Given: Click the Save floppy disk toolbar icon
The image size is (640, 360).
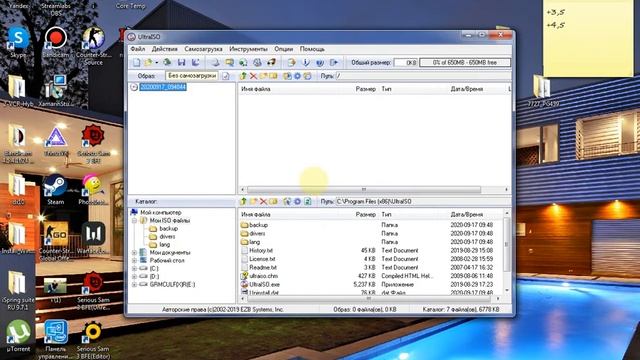Looking at the screenshot, I should (182, 62).
